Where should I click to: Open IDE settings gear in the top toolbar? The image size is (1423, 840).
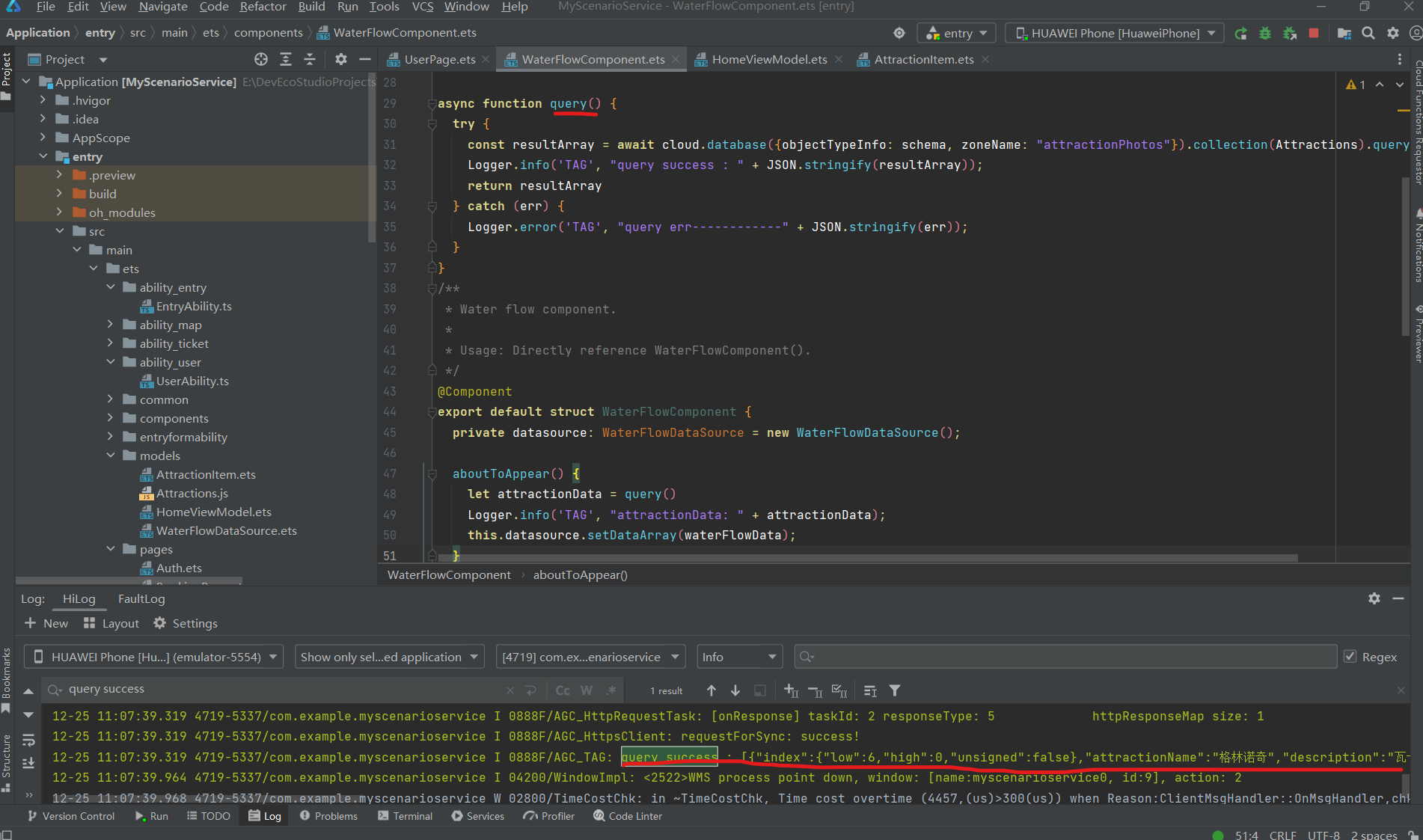tap(1393, 33)
